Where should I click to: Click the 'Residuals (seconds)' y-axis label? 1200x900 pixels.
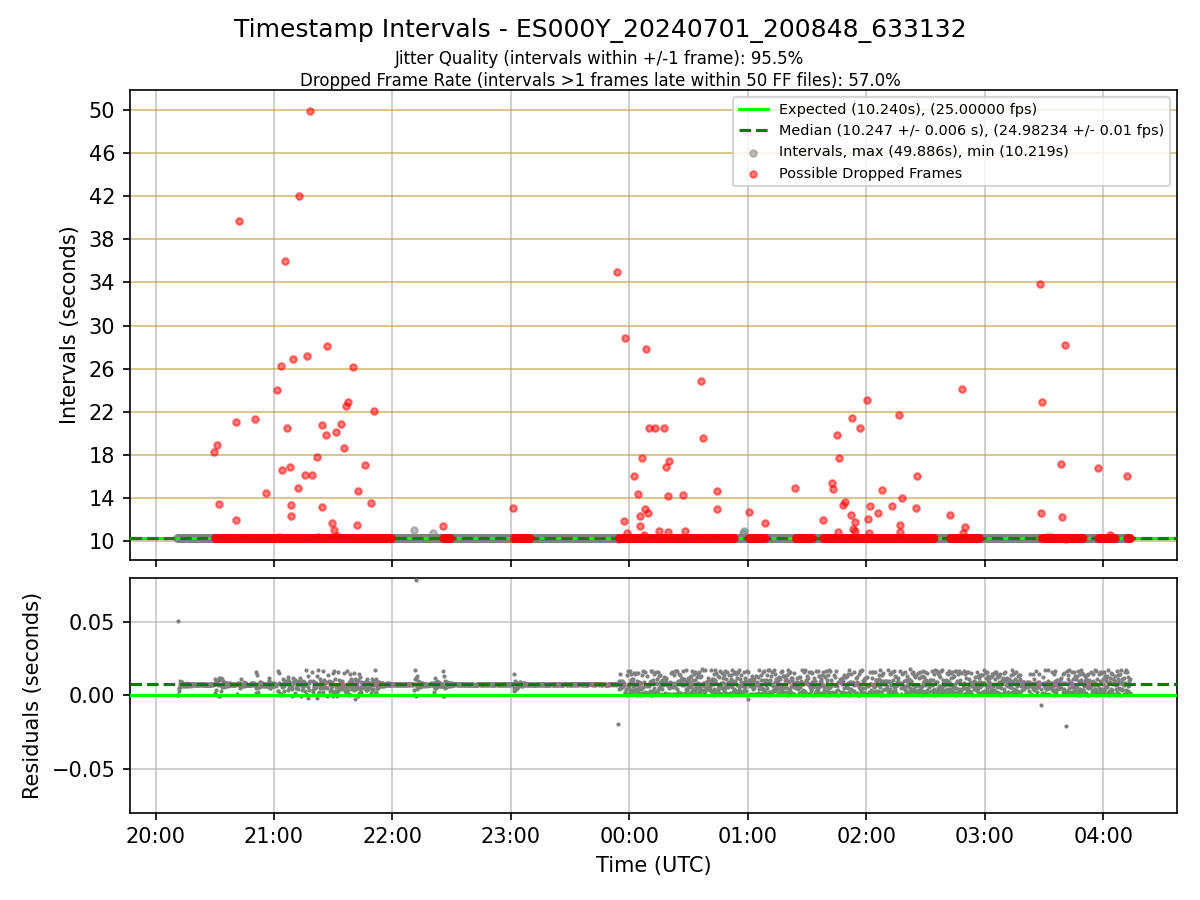(x=32, y=696)
